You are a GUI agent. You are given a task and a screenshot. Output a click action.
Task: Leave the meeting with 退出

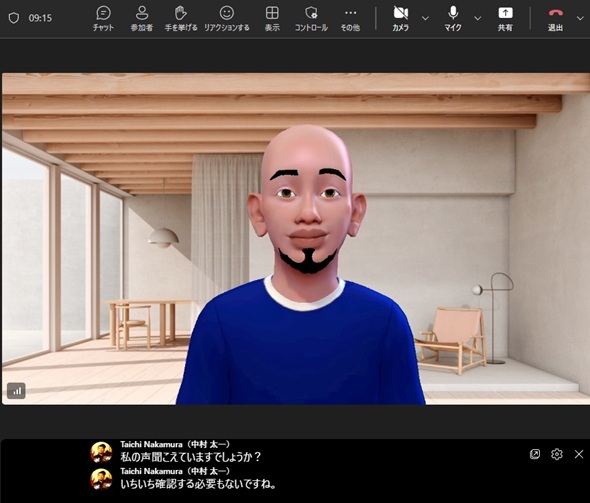click(x=555, y=18)
